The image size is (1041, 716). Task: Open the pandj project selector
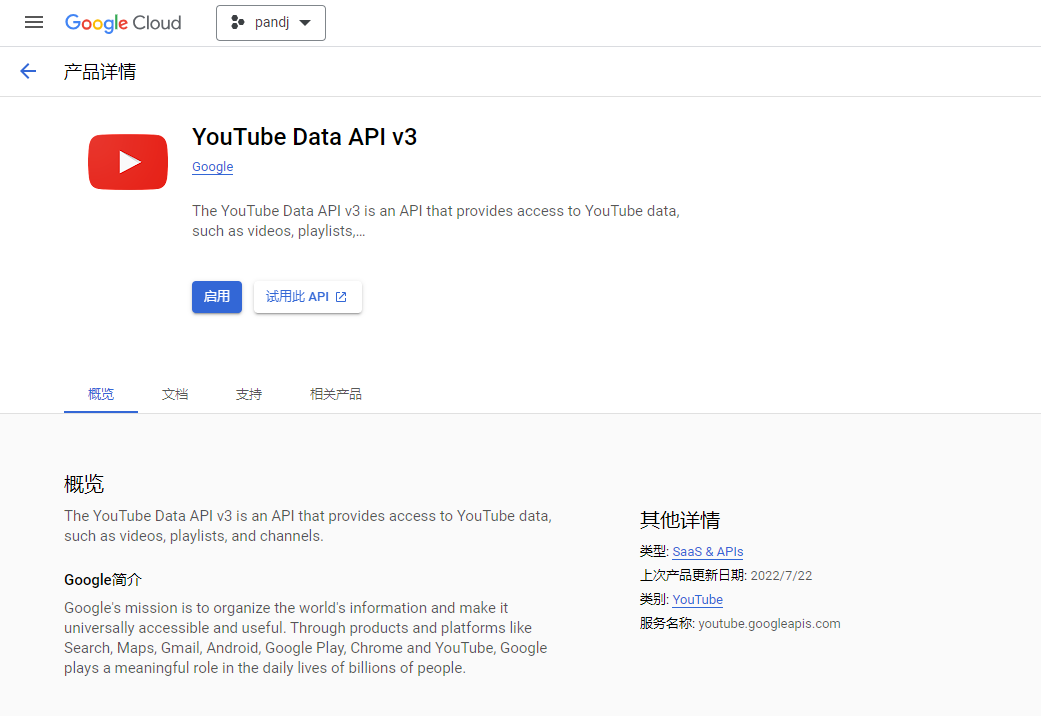271,22
